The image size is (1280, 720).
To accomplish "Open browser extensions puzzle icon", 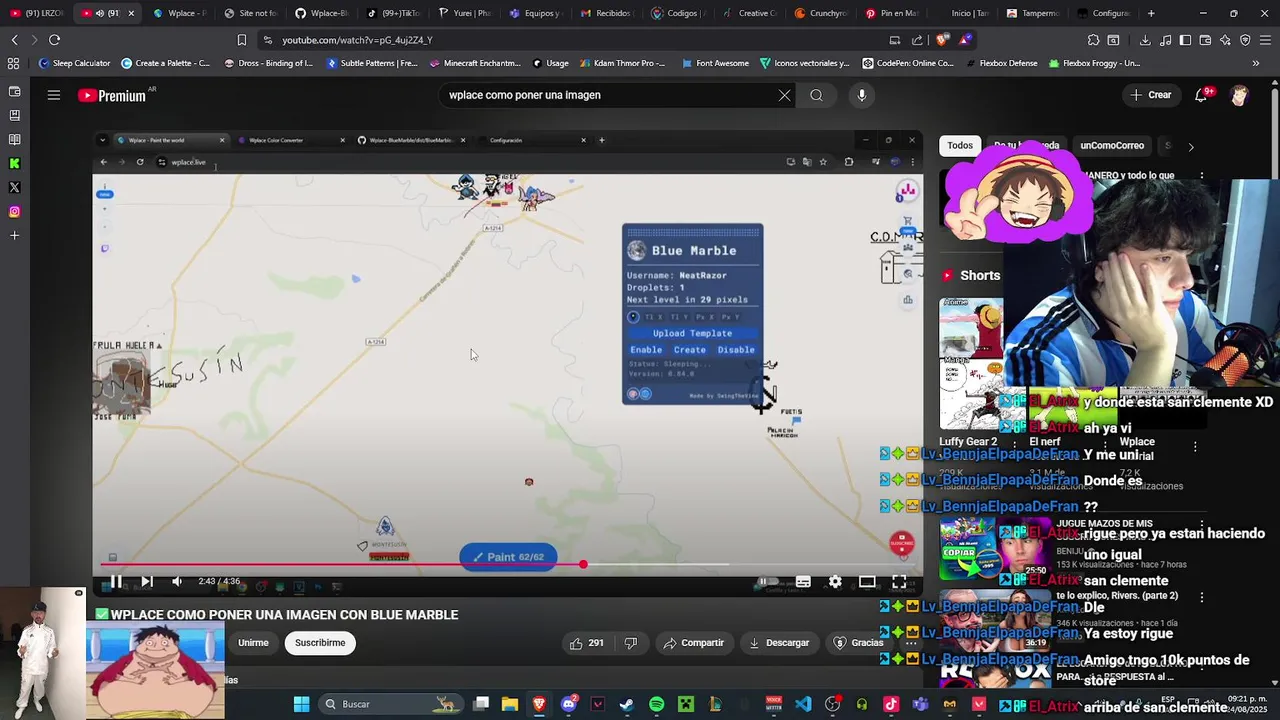I will [1093, 40].
